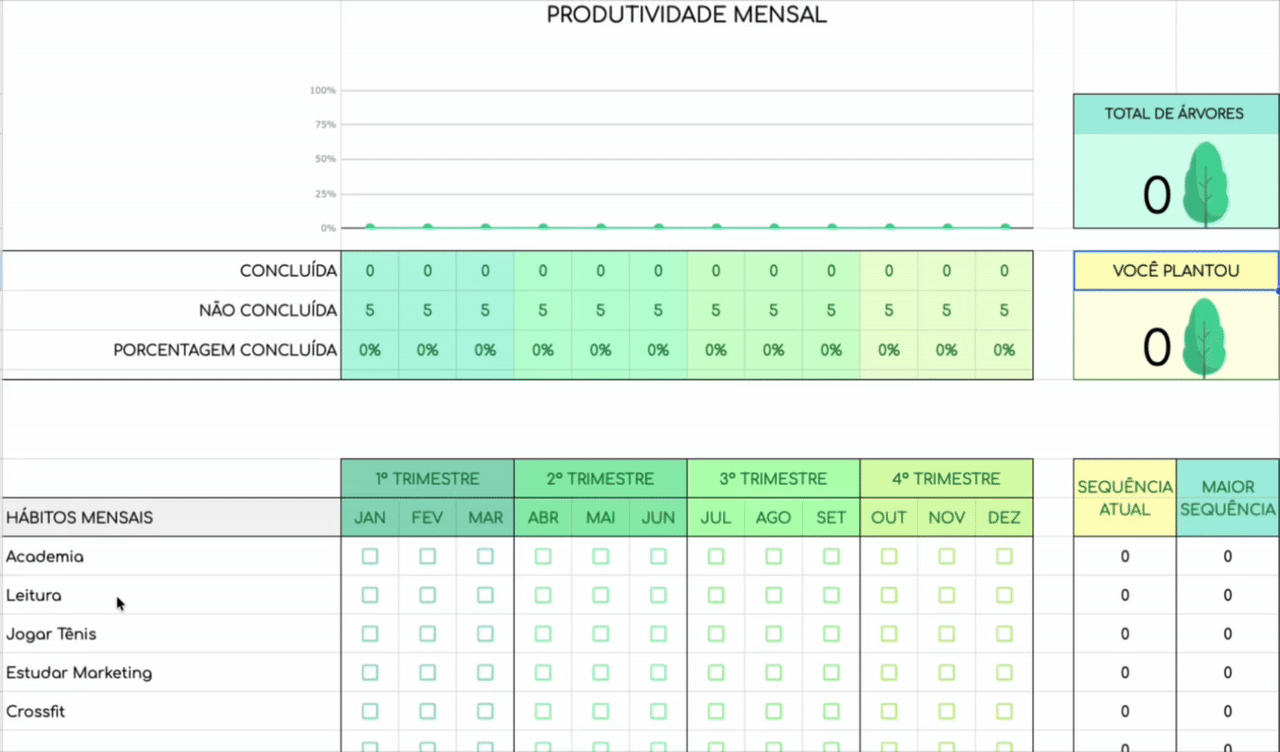Select the 1º Trimestre header cell

coord(427,479)
